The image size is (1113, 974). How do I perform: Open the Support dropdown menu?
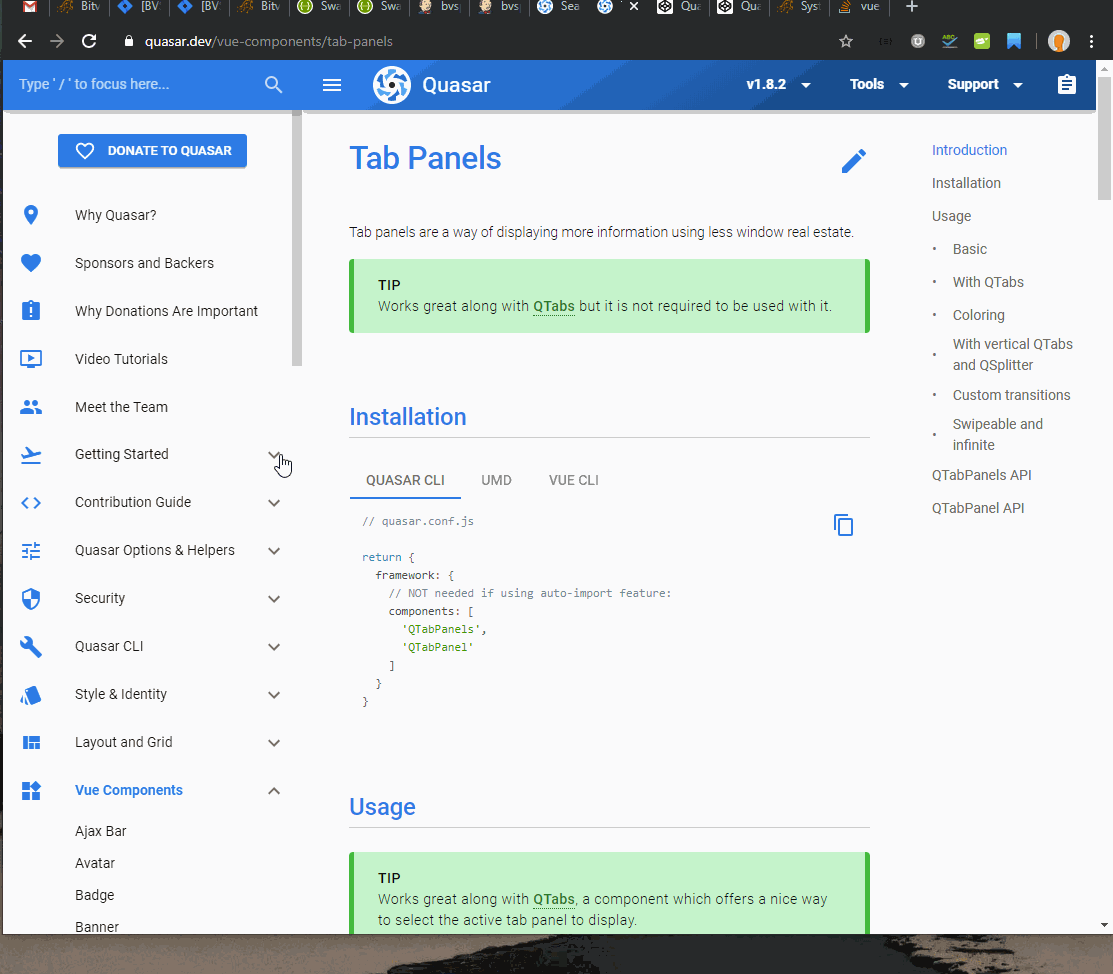pyautogui.click(x=985, y=84)
